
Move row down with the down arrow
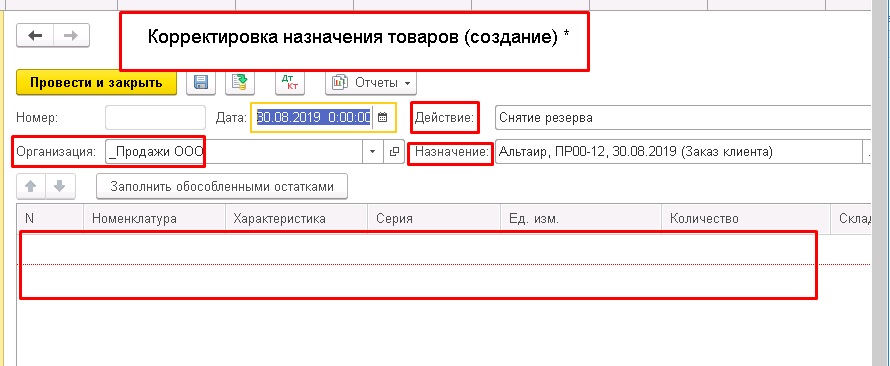60,187
